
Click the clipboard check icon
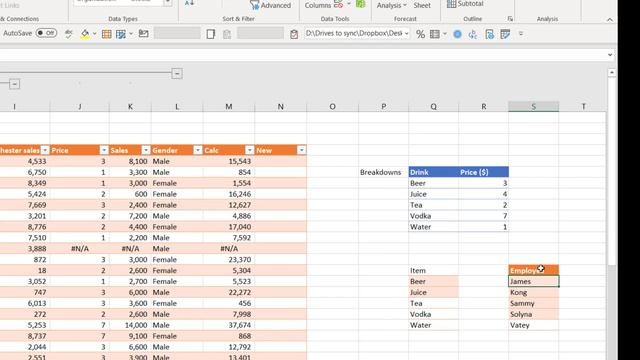(x=294, y=34)
